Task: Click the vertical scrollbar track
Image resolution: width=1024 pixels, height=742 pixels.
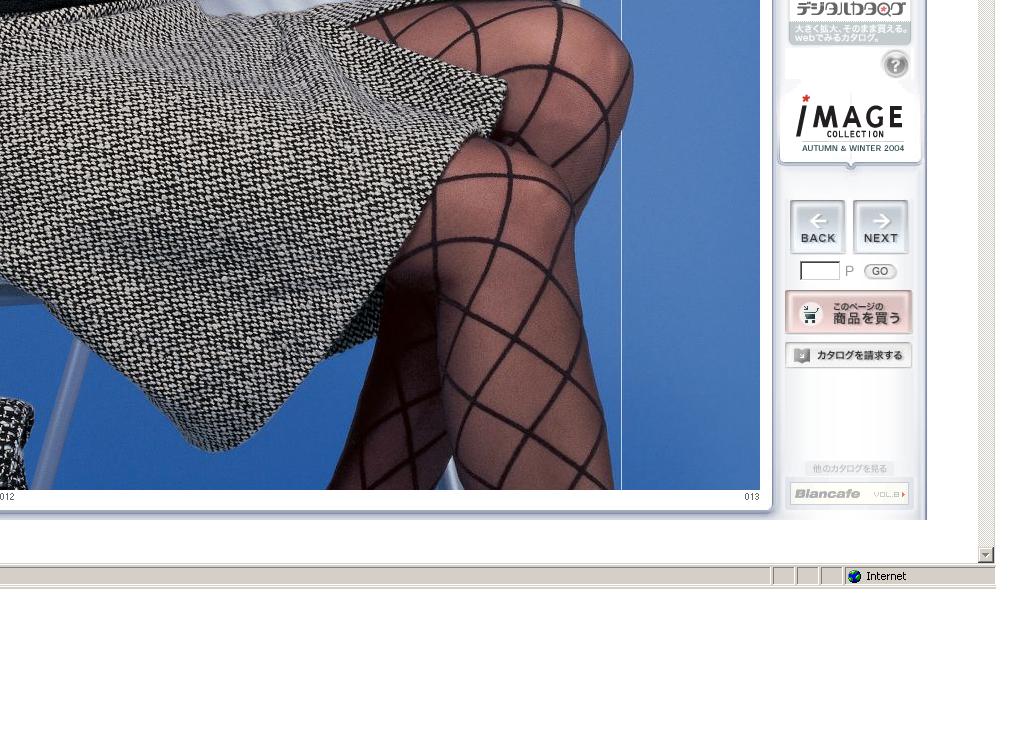Action: 986,300
